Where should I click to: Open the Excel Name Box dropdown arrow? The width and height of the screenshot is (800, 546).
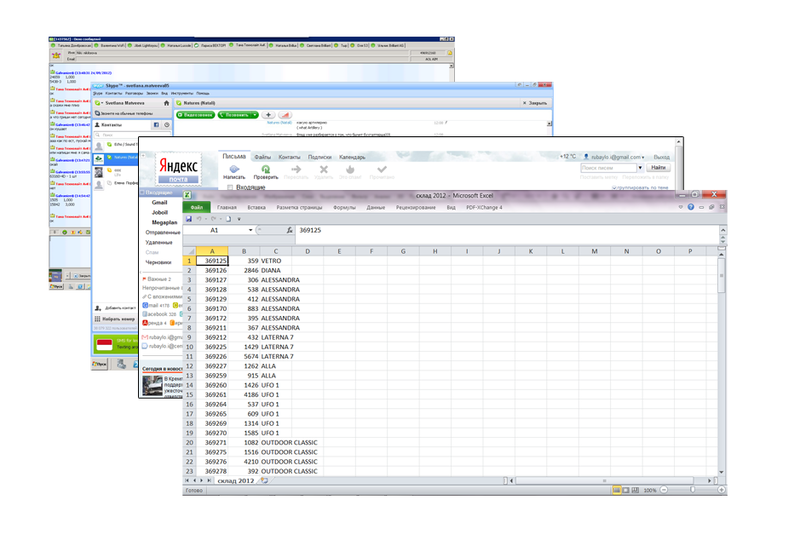pyautogui.click(x=251, y=230)
